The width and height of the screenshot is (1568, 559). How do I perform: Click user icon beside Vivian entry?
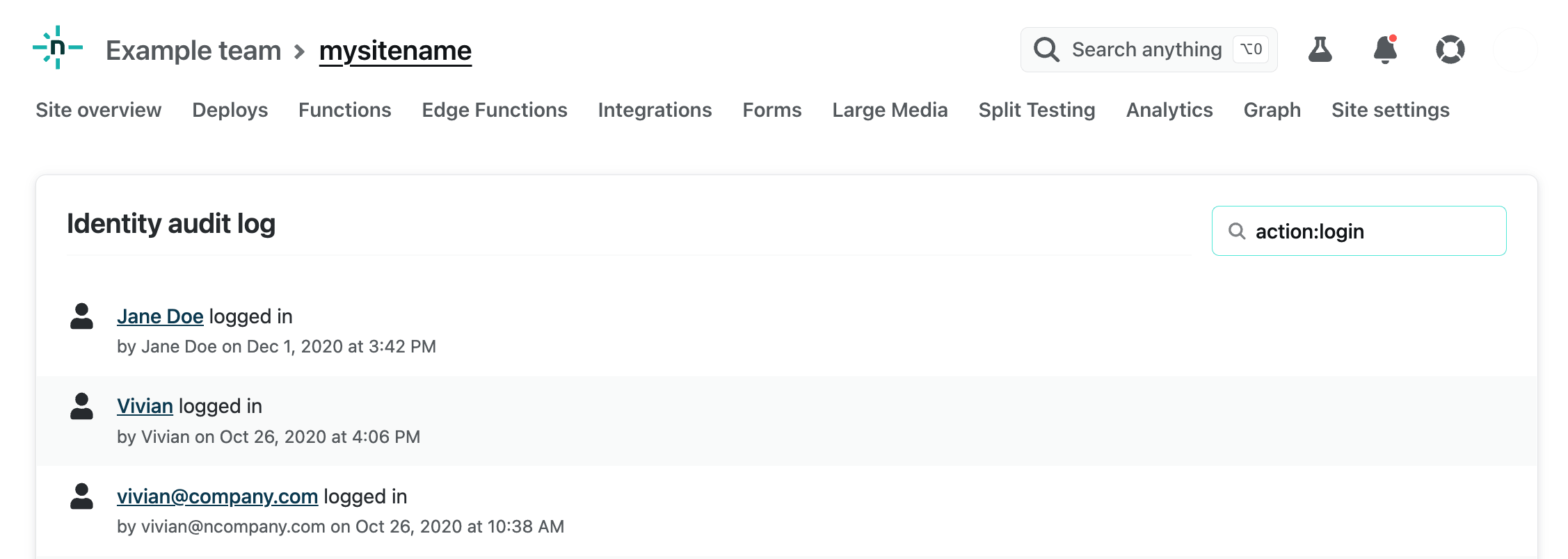point(81,406)
